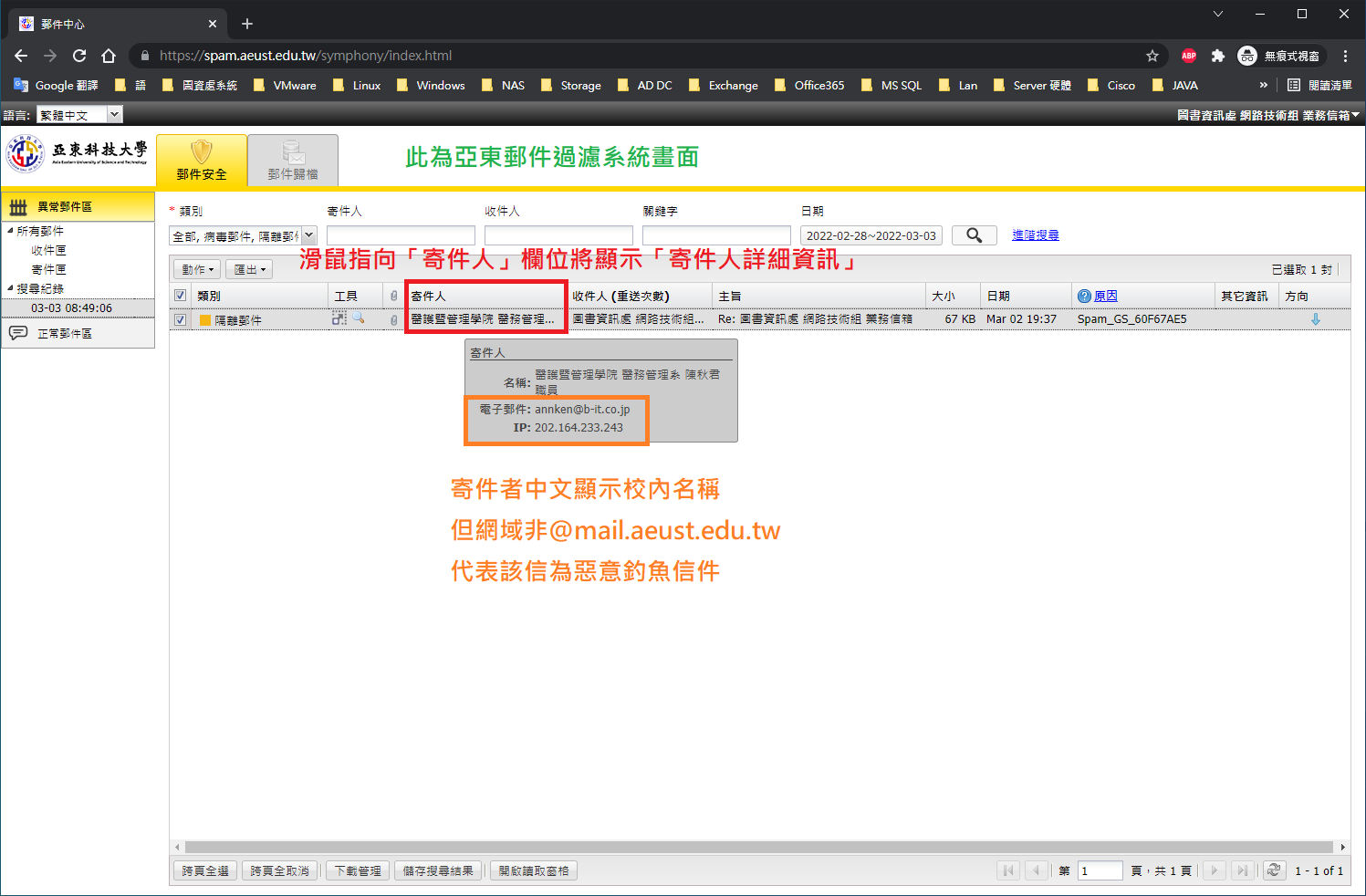Select the 郵件安全 tab
The height and width of the screenshot is (896, 1366).
coord(202,161)
